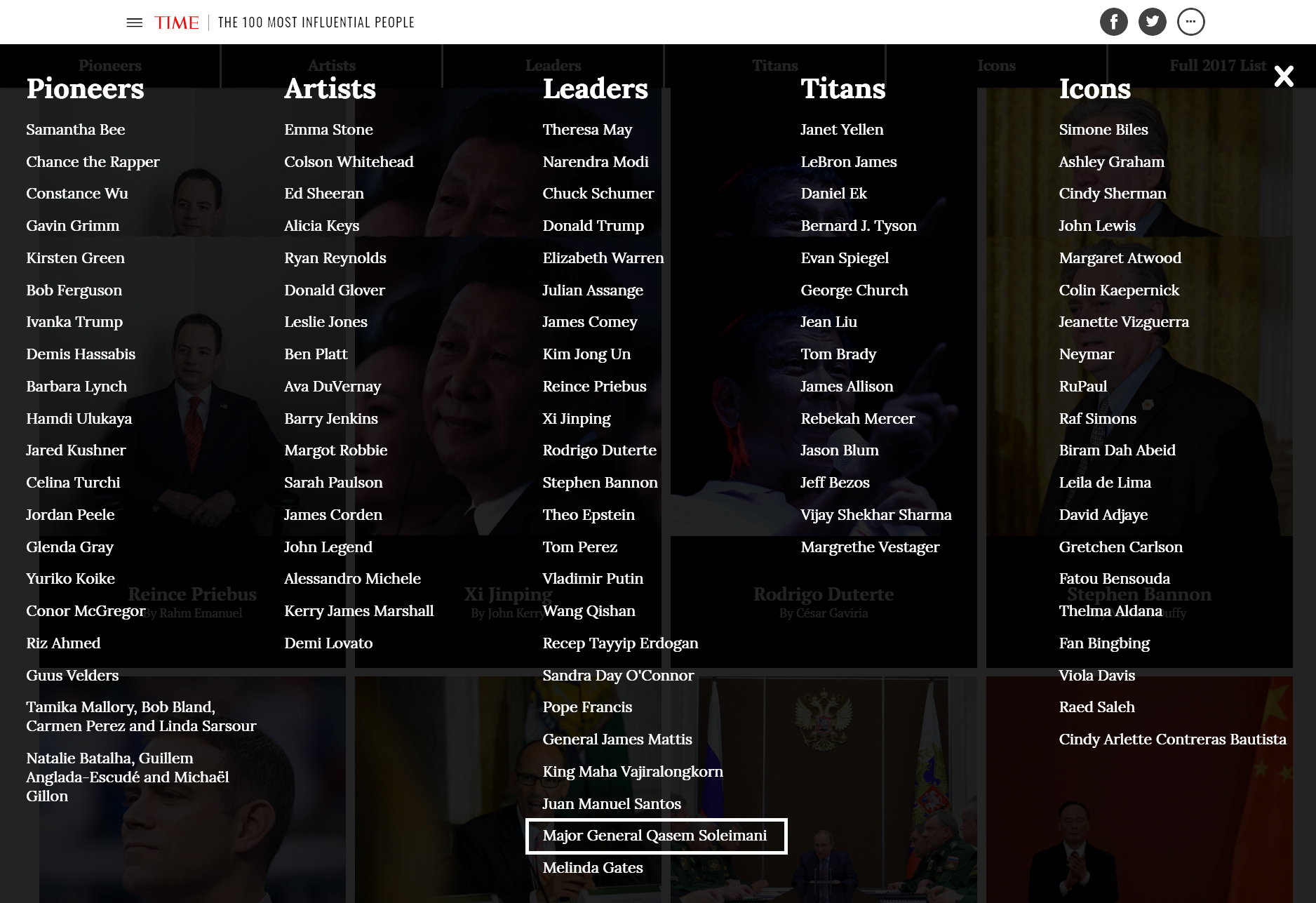Open Narendra Modi profile

point(596,162)
